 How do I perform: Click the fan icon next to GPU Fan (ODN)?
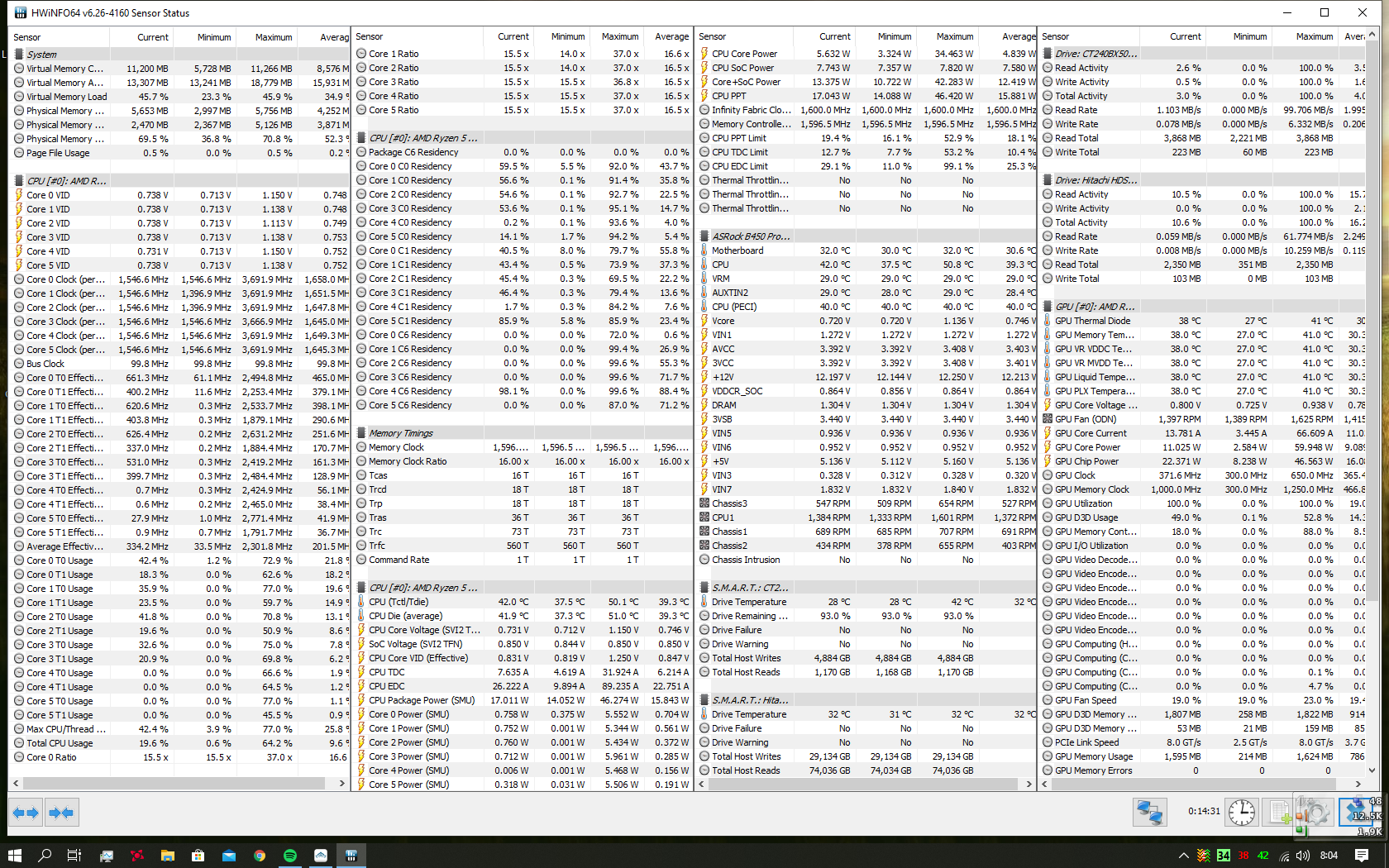pos(1048,419)
